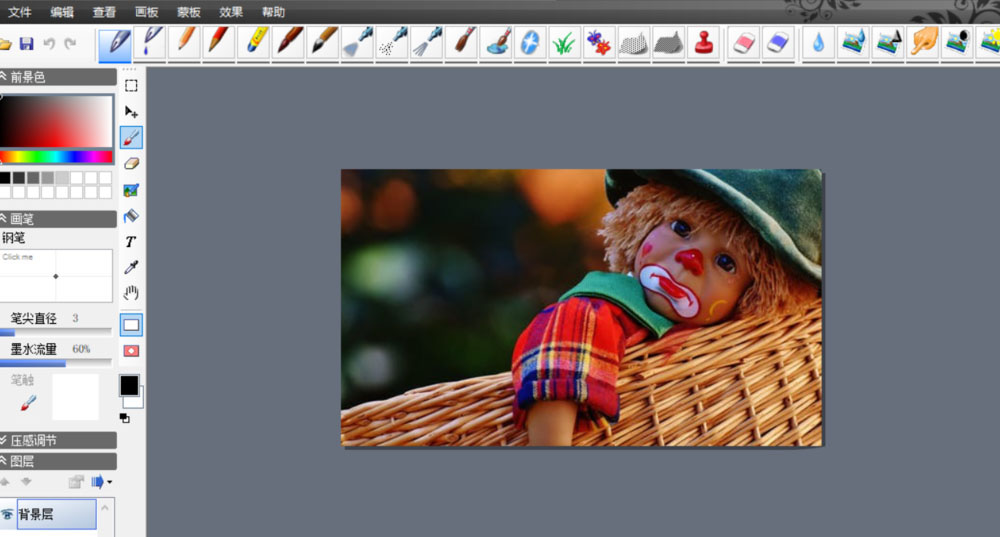
Task: Select the picture burn dark circle tool
Action: tap(957, 43)
